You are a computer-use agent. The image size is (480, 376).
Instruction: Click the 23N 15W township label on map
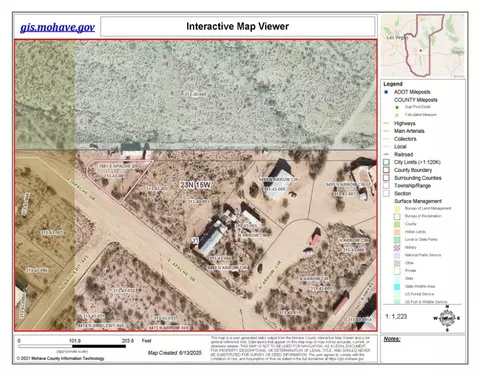click(x=196, y=185)
